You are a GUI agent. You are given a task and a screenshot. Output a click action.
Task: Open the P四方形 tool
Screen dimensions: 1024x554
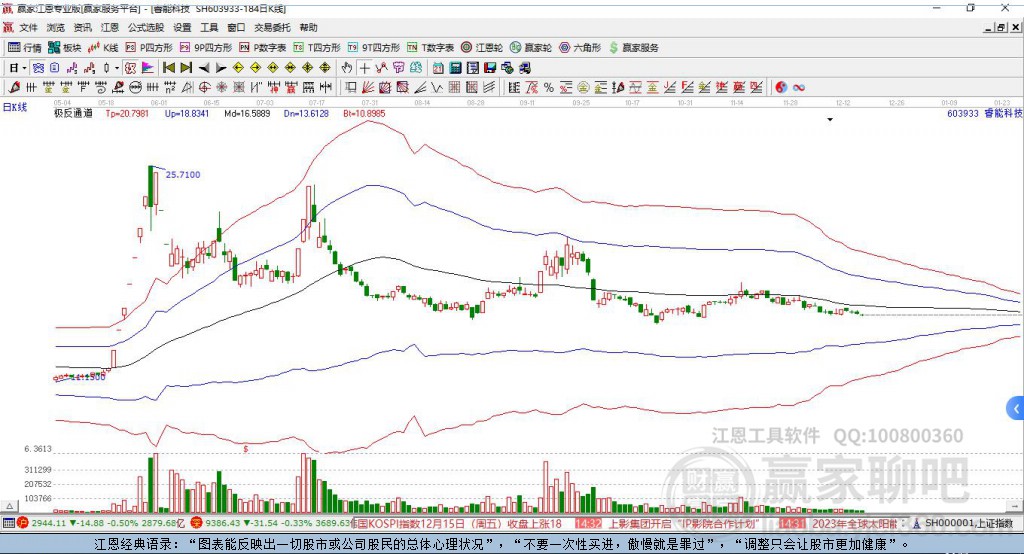click(149, 48)
